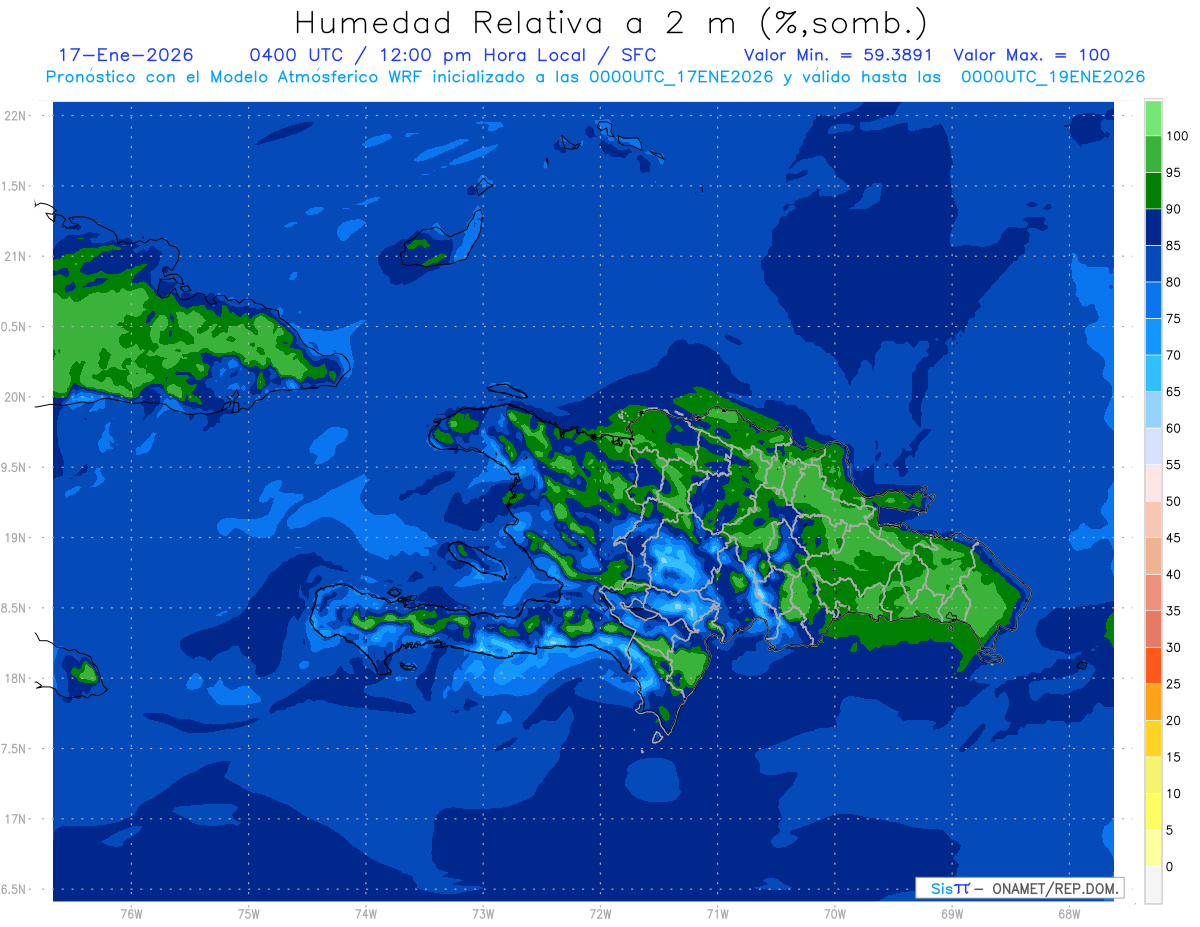Click the colorbar value label "25"
This screenshot has height=927, width=1200.
1173,684
